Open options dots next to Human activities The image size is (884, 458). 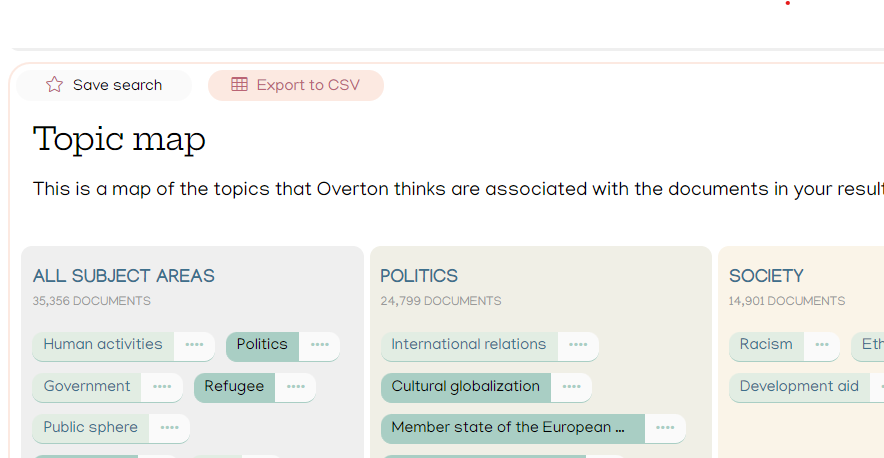pyautogui.click(x=195, y=345)
